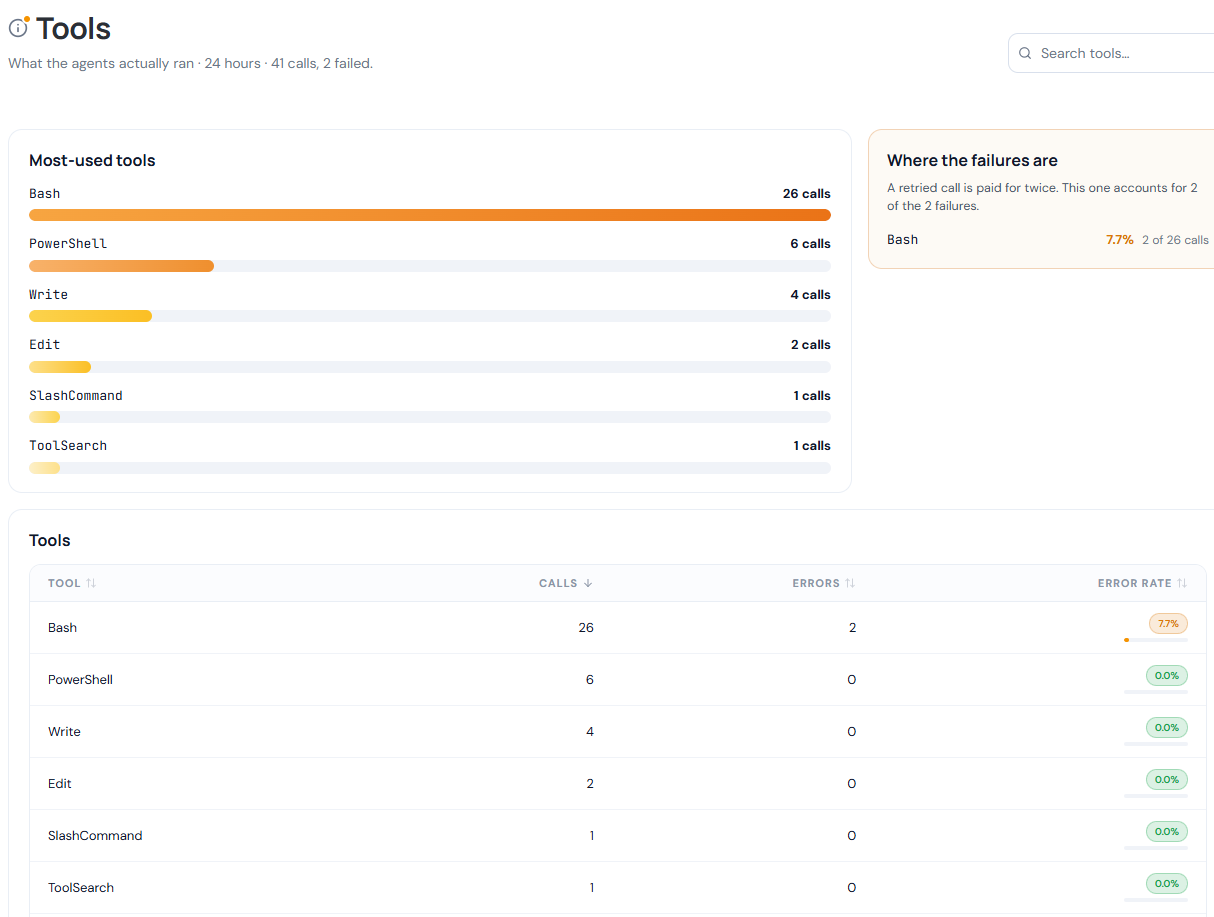
Task: Click the Write usage bar
Action: [x=430, y=316]
